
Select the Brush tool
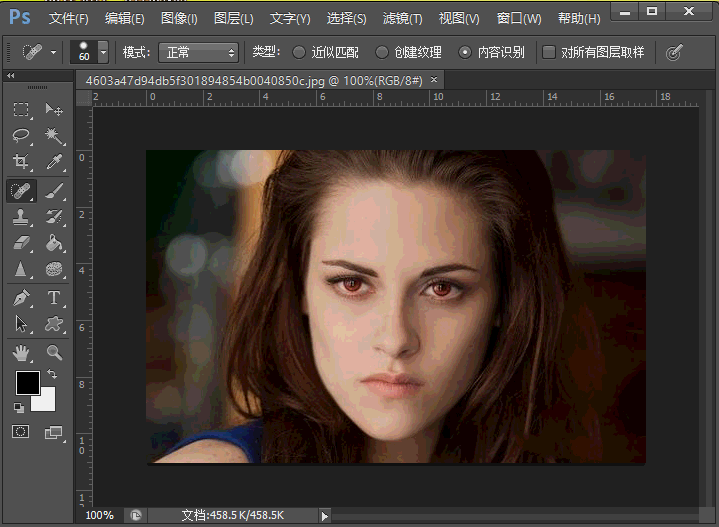54,191
